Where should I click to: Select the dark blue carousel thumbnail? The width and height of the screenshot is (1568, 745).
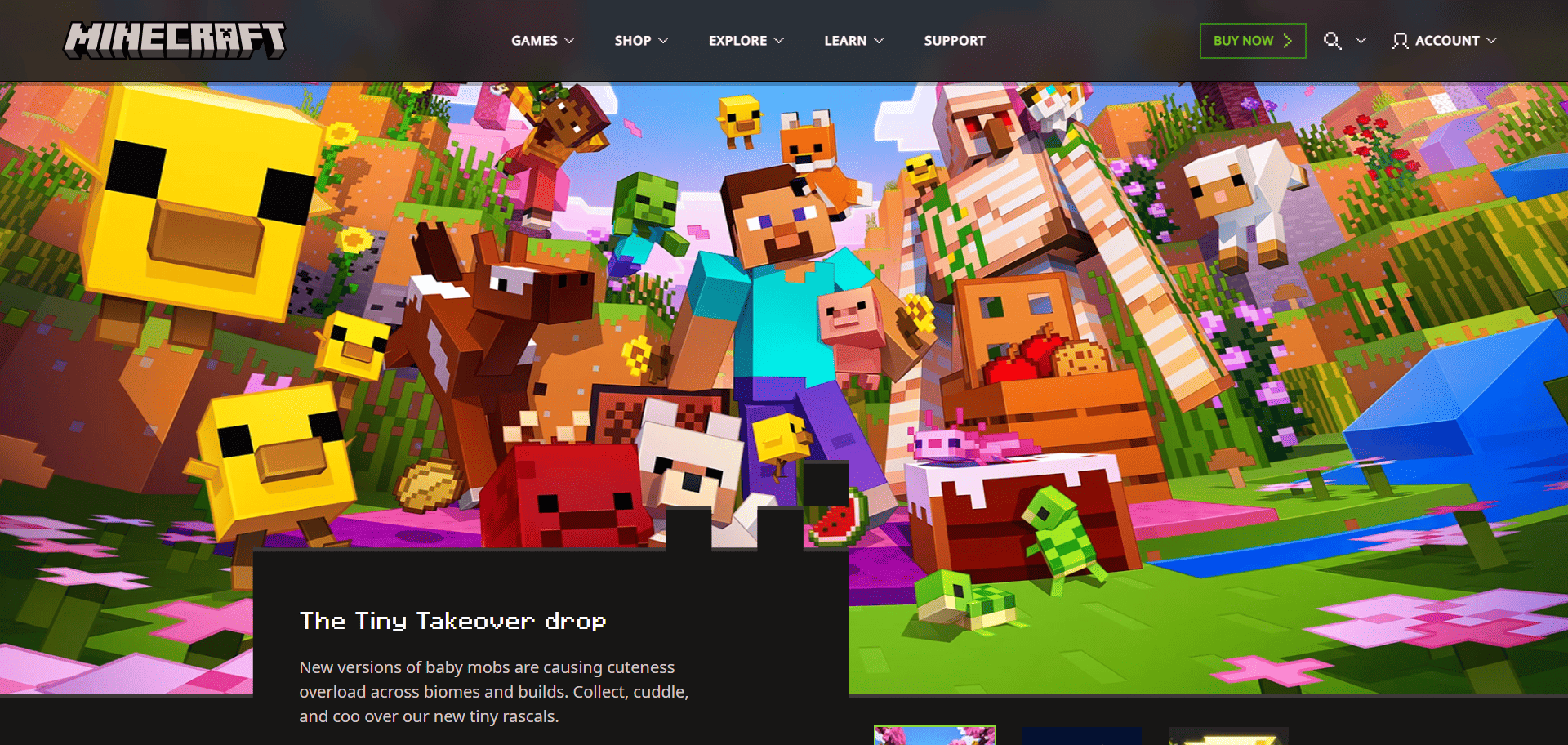point(1081,736)
